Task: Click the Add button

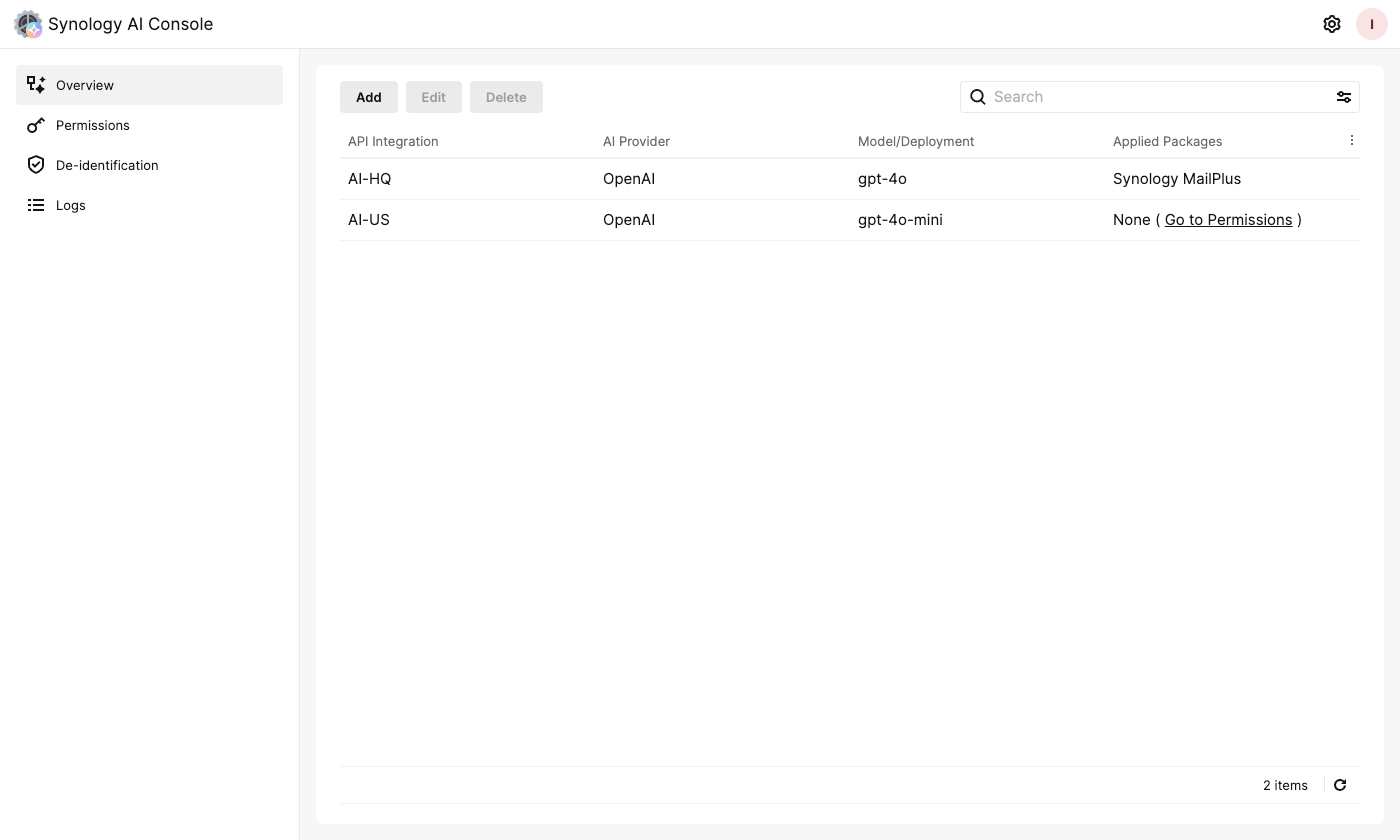Action: 368,97
